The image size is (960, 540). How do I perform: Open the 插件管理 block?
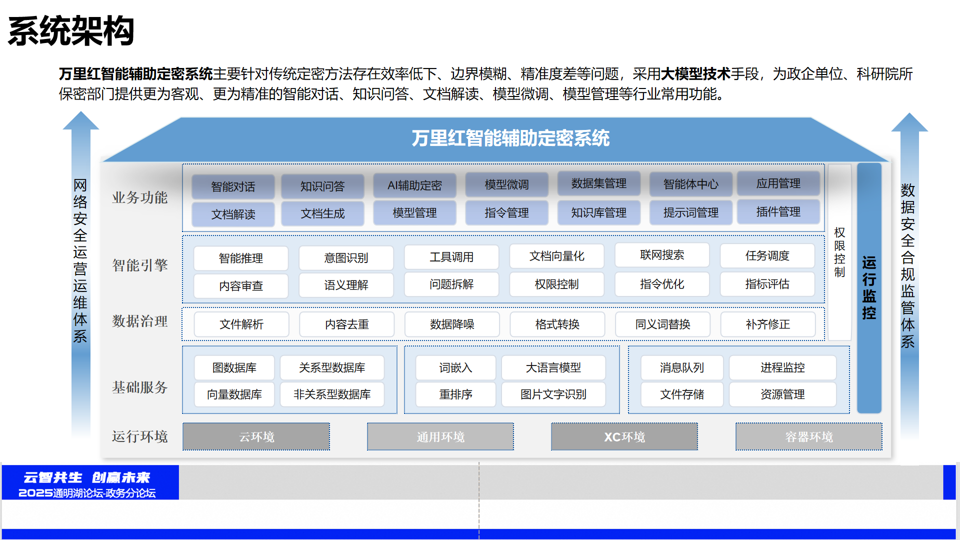click(778, 212)
